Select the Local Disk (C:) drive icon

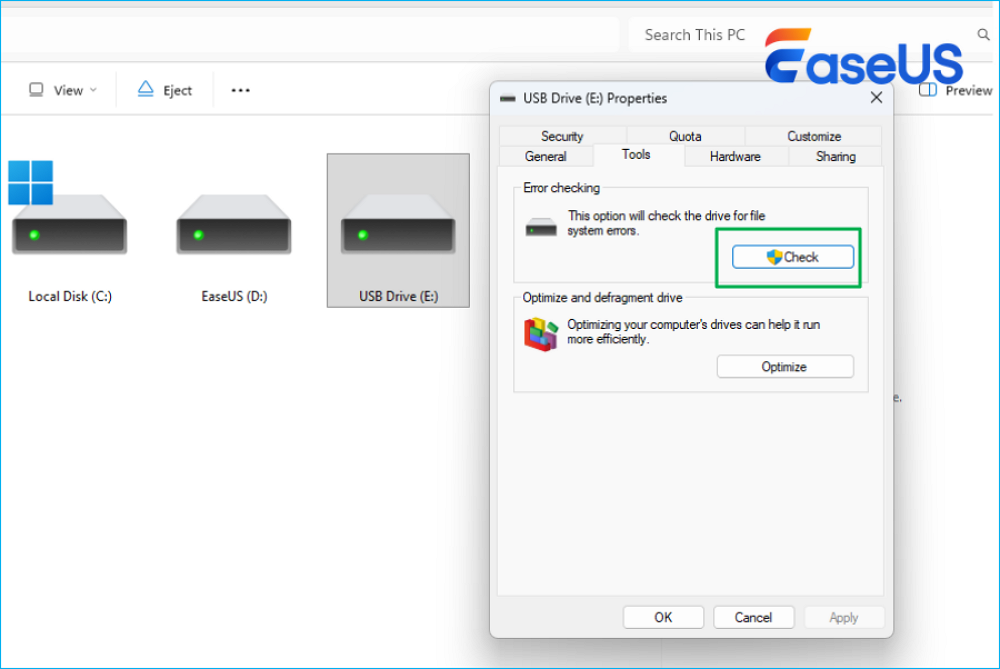pyautogui.click(x=69, y=225)
